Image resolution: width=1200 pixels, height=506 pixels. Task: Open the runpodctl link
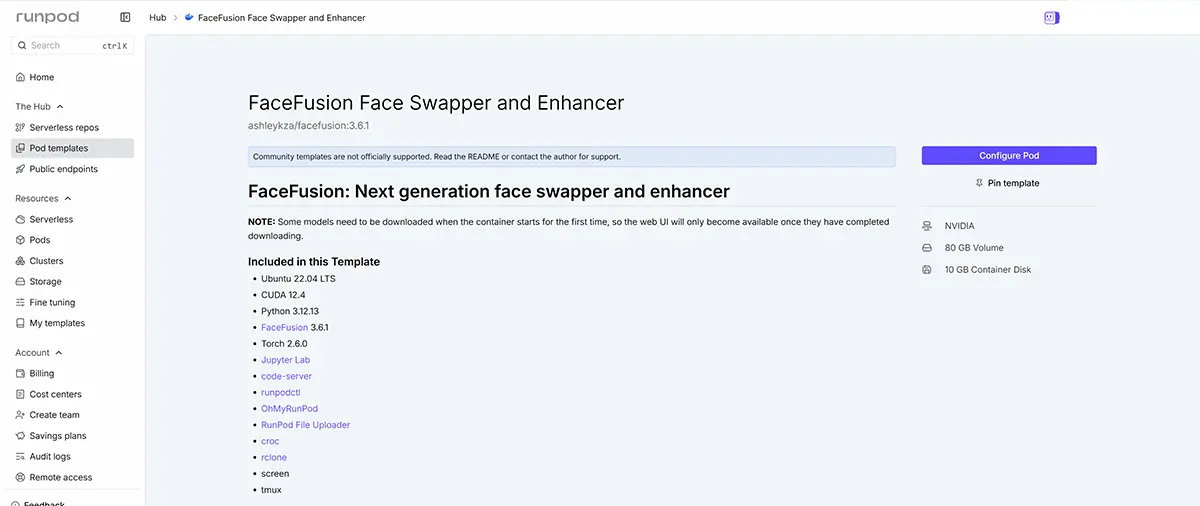tap(281, 393)
